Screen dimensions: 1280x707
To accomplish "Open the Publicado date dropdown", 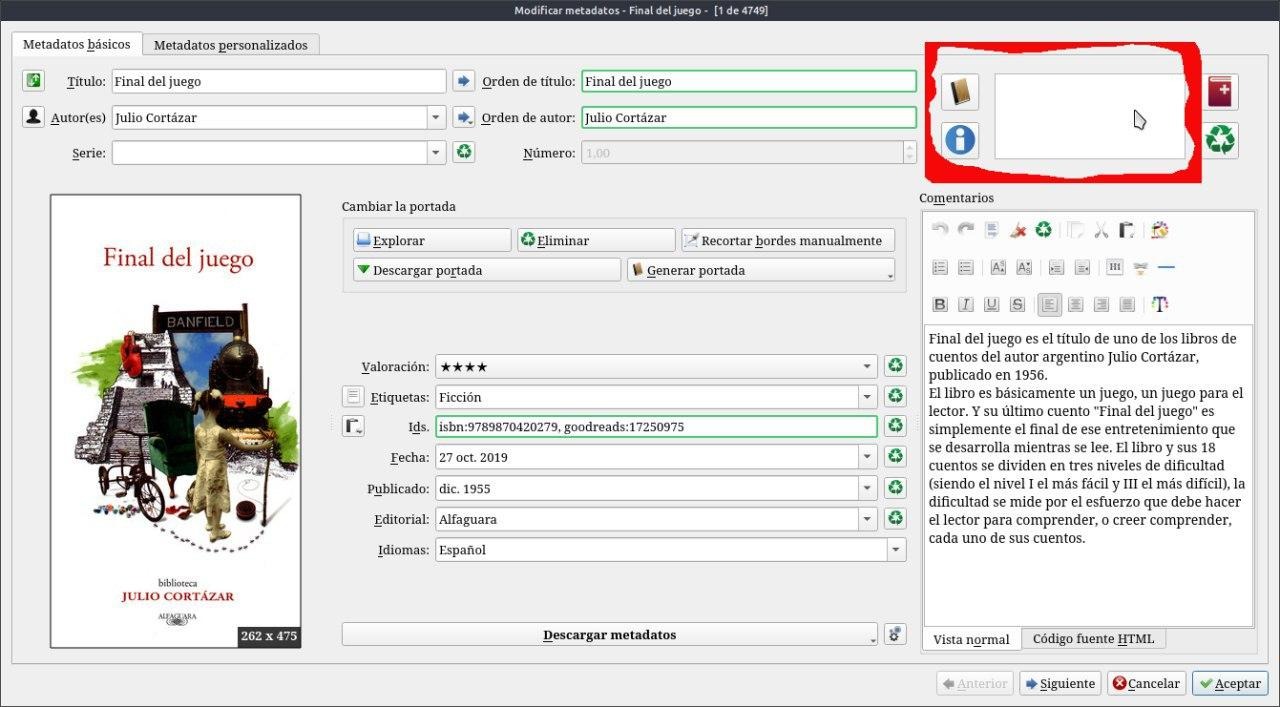I will (x=867, y=489).
